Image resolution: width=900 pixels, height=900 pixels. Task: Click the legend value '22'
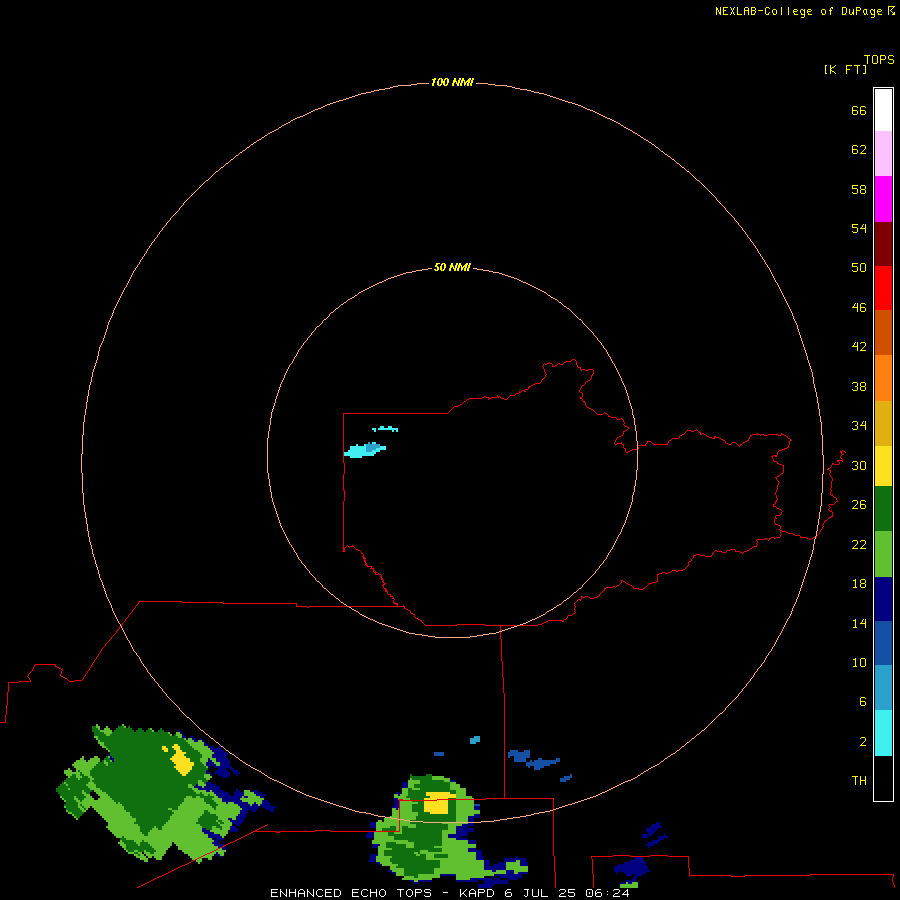pos(859,545)
